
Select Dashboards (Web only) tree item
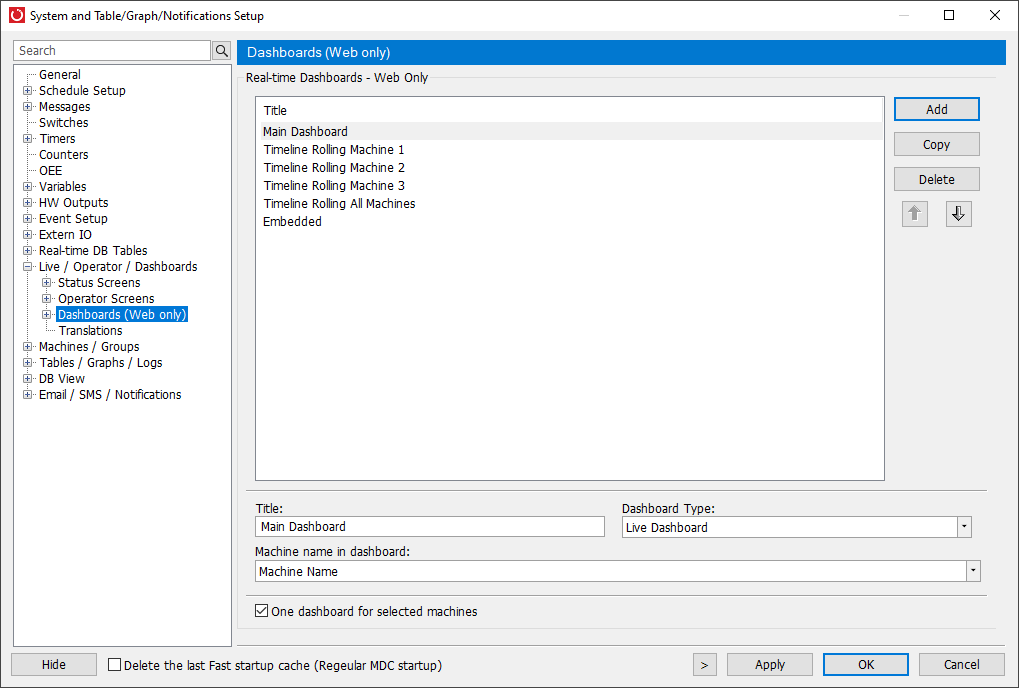click(122, 314)
